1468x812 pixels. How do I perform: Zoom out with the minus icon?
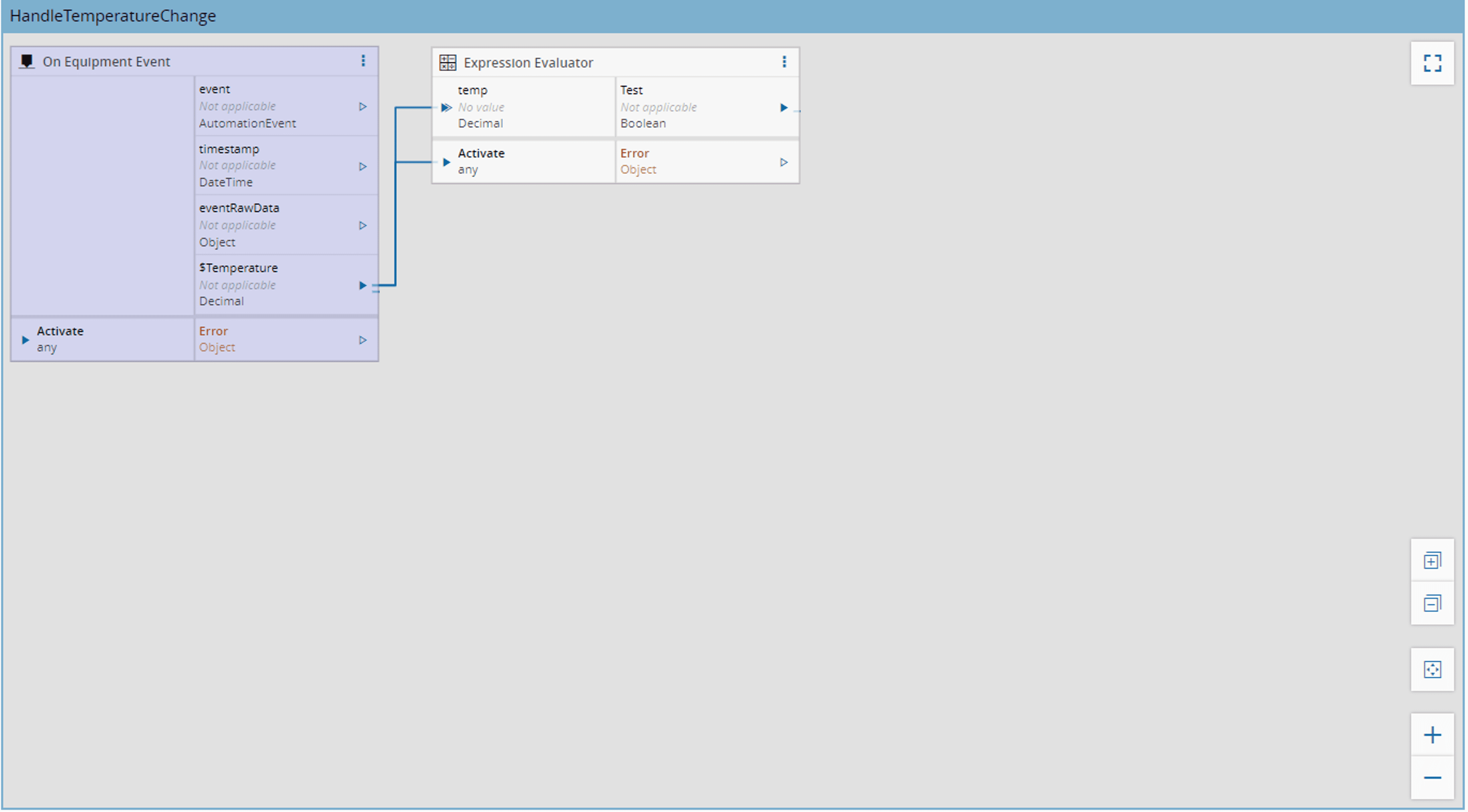[x=1432, y=778]
